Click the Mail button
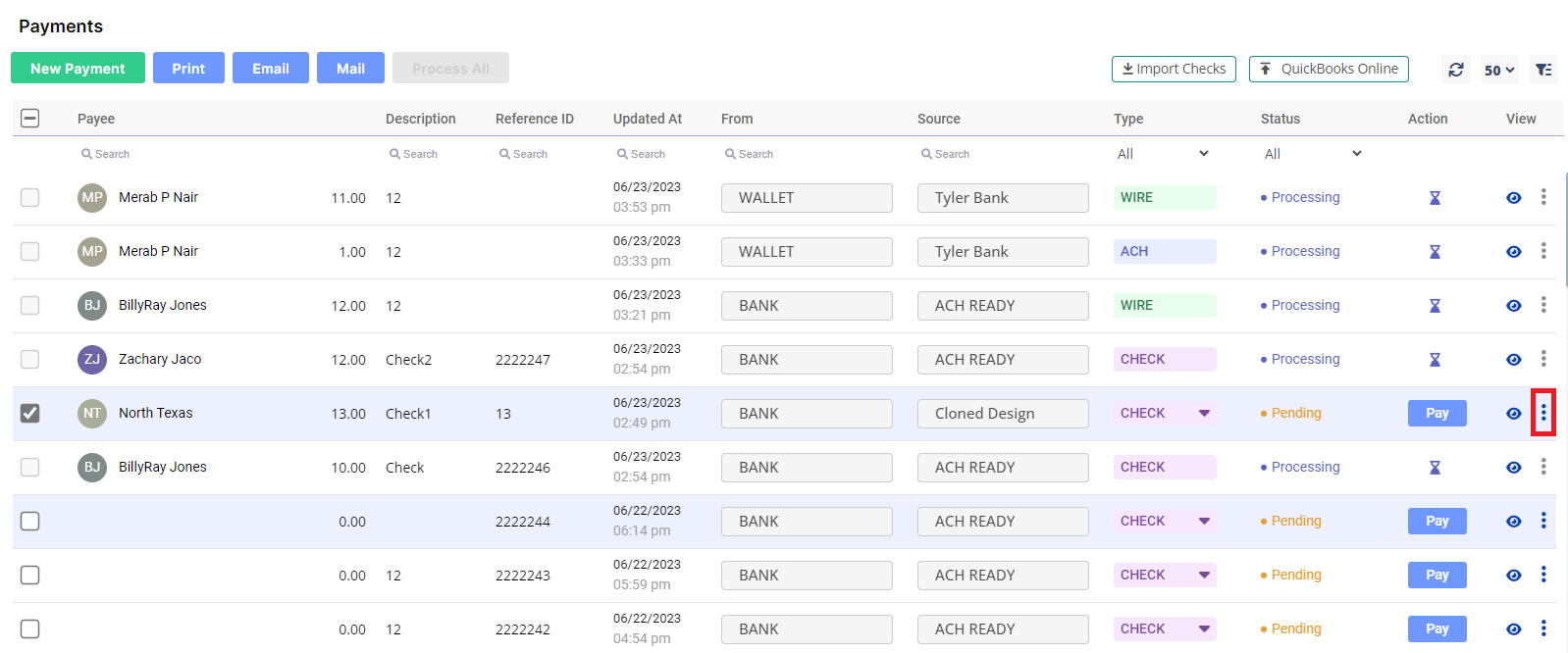 (350, 68)
